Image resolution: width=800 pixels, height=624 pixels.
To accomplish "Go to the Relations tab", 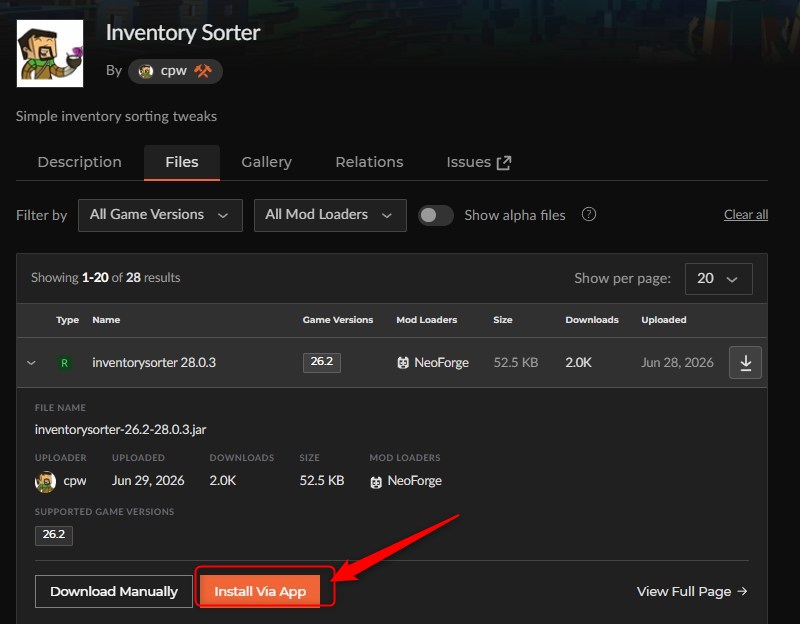I will (x=369, y=162).
